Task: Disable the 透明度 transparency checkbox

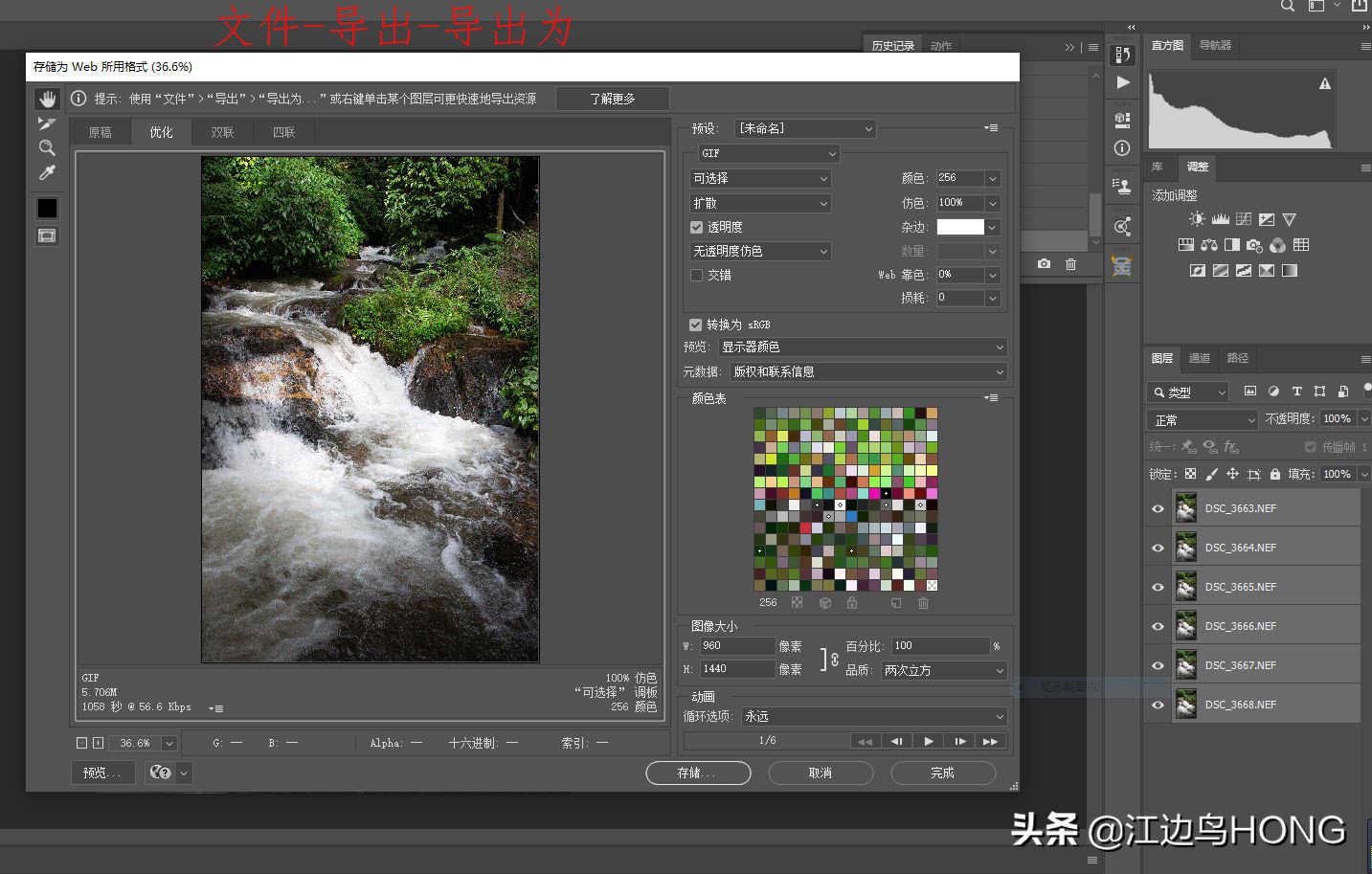Action: pyautogui.click(x=696, y=227)
